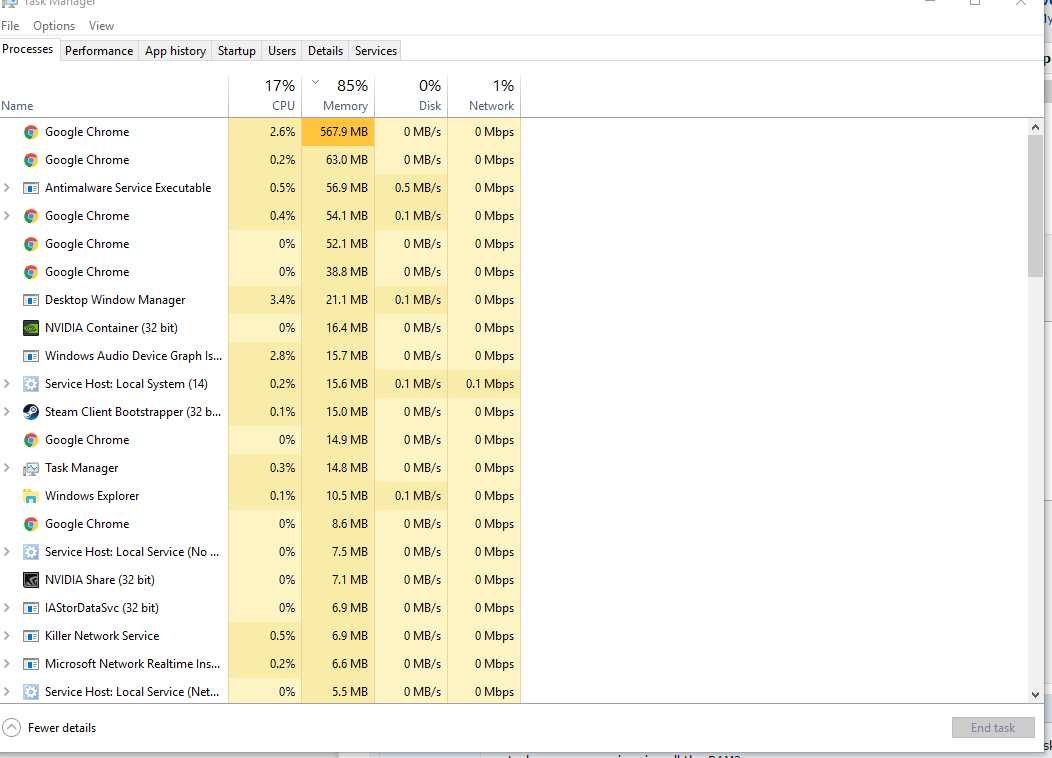The height and width of the screenshot is (758, 1052).
Task: Expand Service Host: Local Service (No row
Action: pos(7,552)
